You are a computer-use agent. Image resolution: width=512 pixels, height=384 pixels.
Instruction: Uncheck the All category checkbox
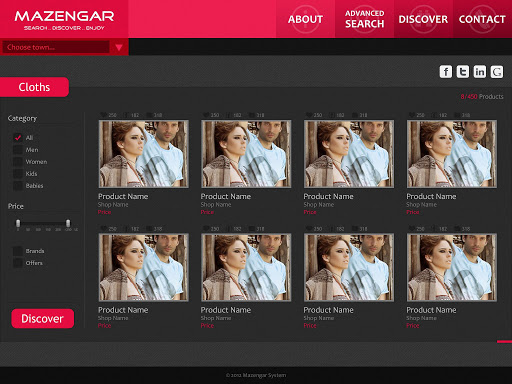tap(18, 137)
